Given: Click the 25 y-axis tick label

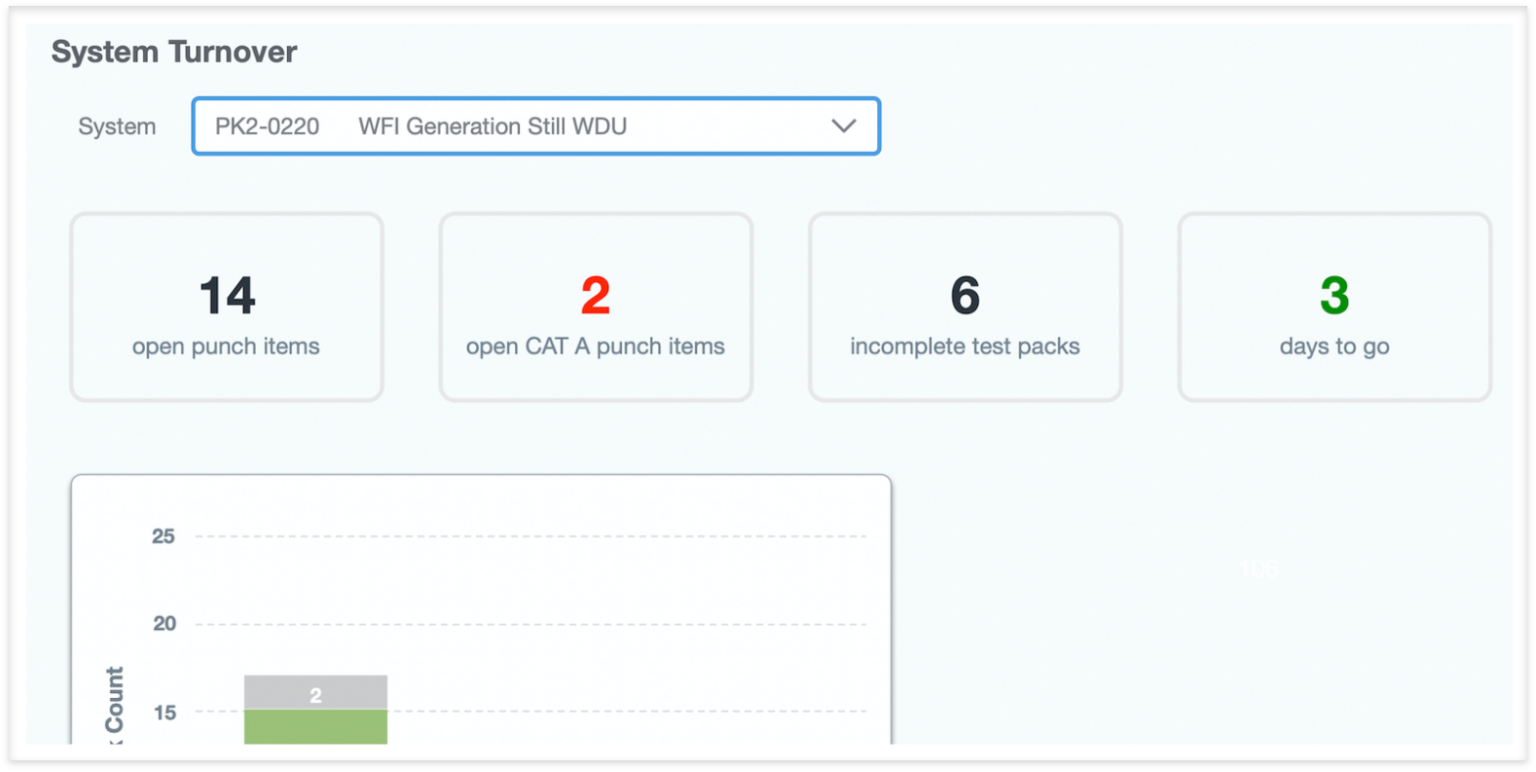Looking at the screenshot, I should [x=163, y=537].
